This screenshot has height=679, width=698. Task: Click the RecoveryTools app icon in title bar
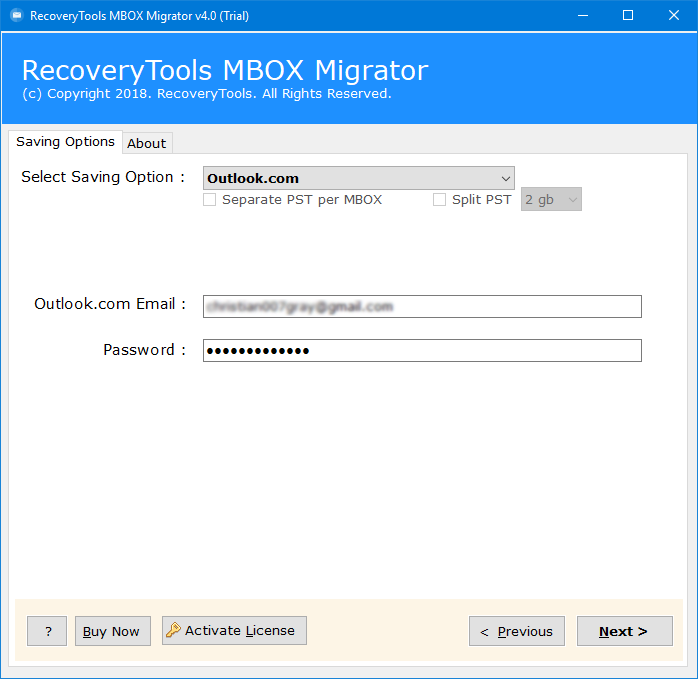[17, 16]
